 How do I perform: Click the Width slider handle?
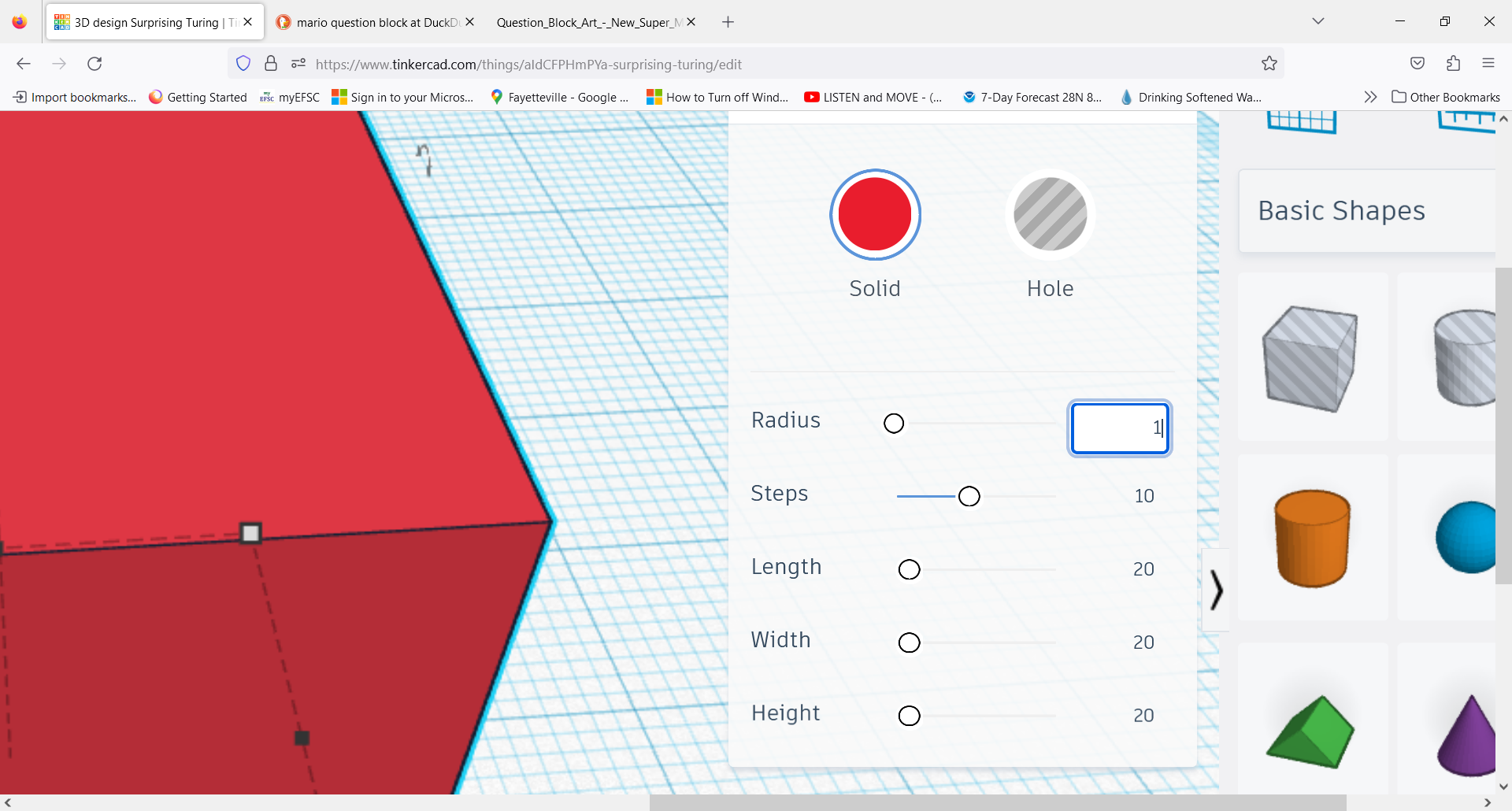point(910,643)
